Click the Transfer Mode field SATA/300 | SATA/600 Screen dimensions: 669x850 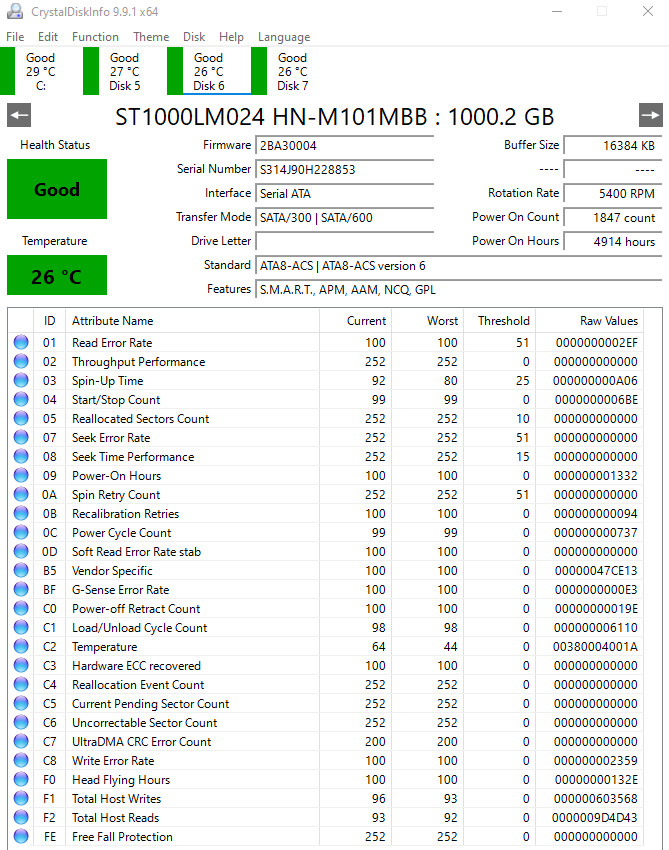click(x=345, y=217)
